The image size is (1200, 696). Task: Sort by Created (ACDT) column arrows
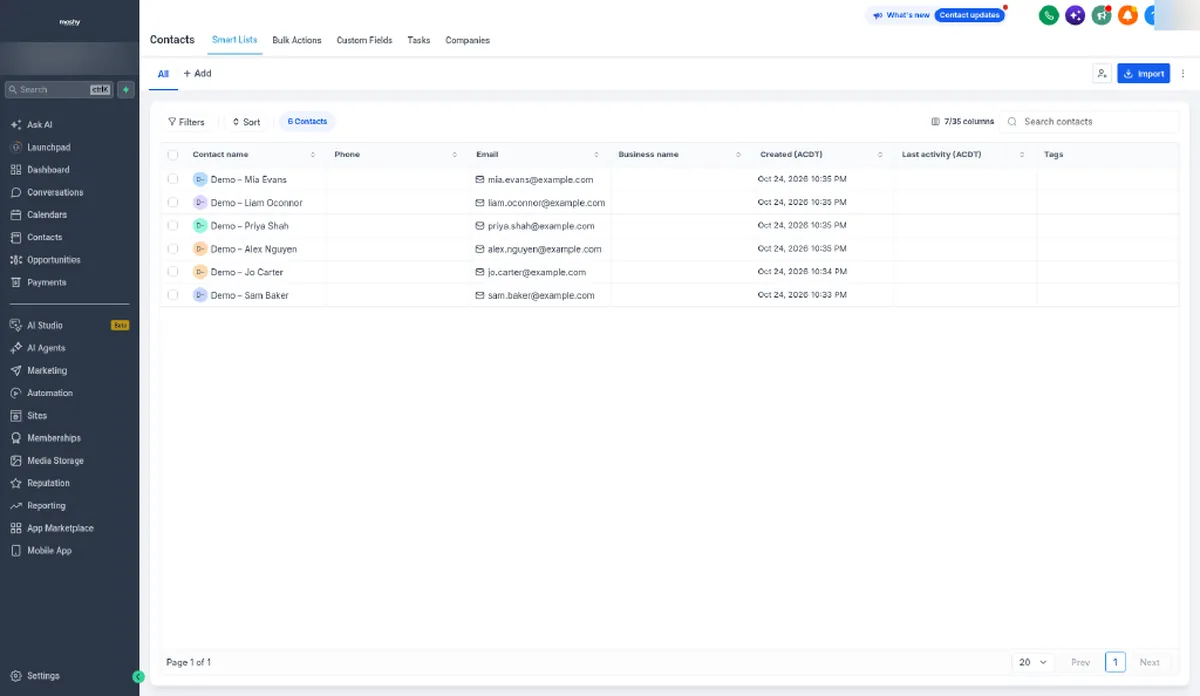(x=880, y=155)
